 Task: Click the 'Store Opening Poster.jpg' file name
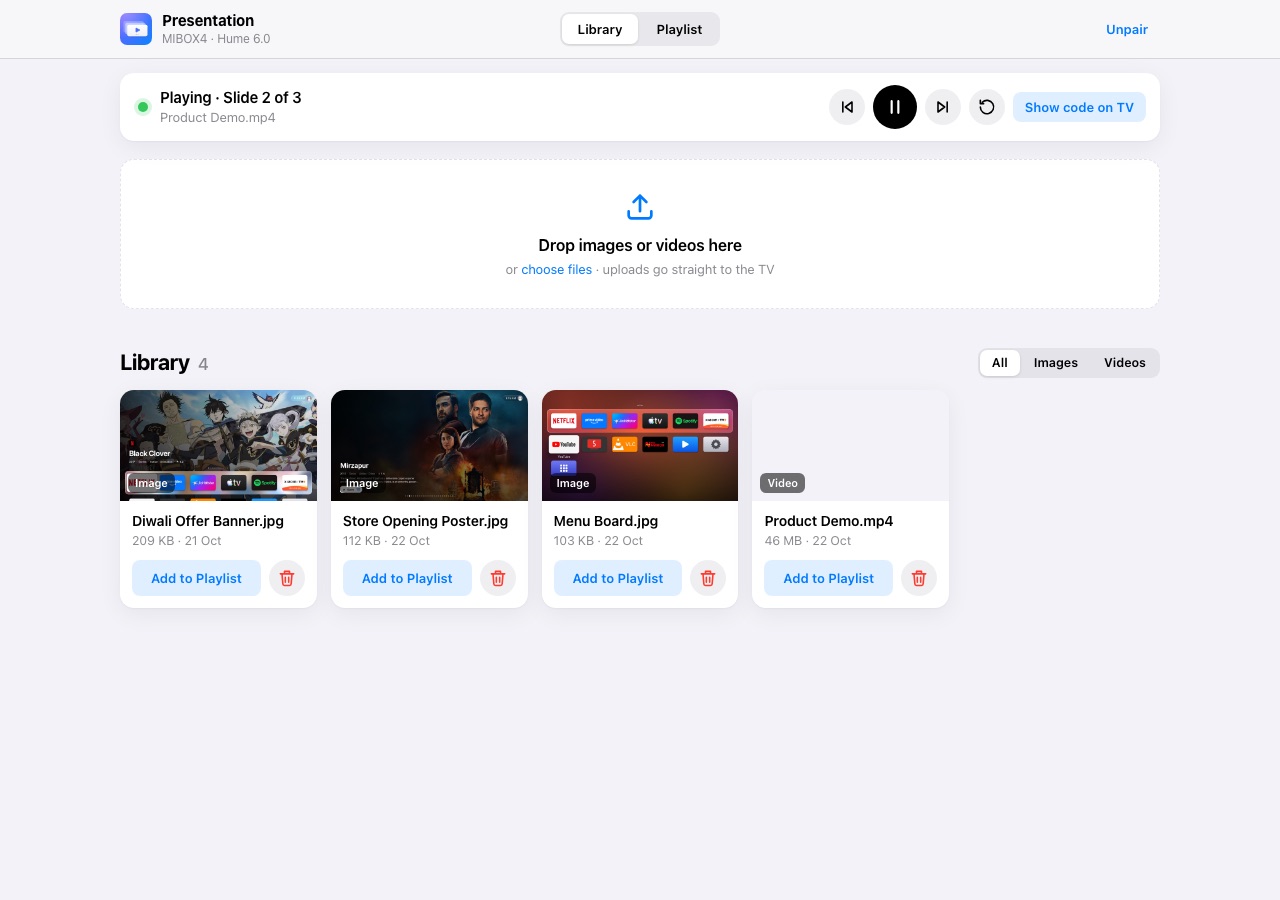425,521
